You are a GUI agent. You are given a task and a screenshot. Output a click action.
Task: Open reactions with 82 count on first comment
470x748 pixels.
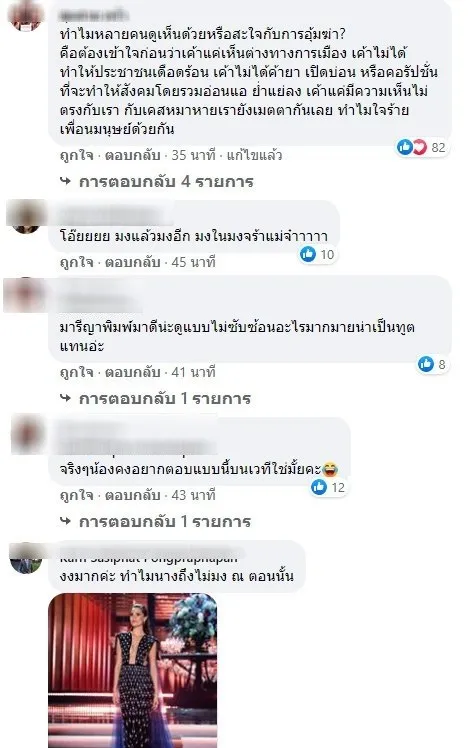[421, 147]
